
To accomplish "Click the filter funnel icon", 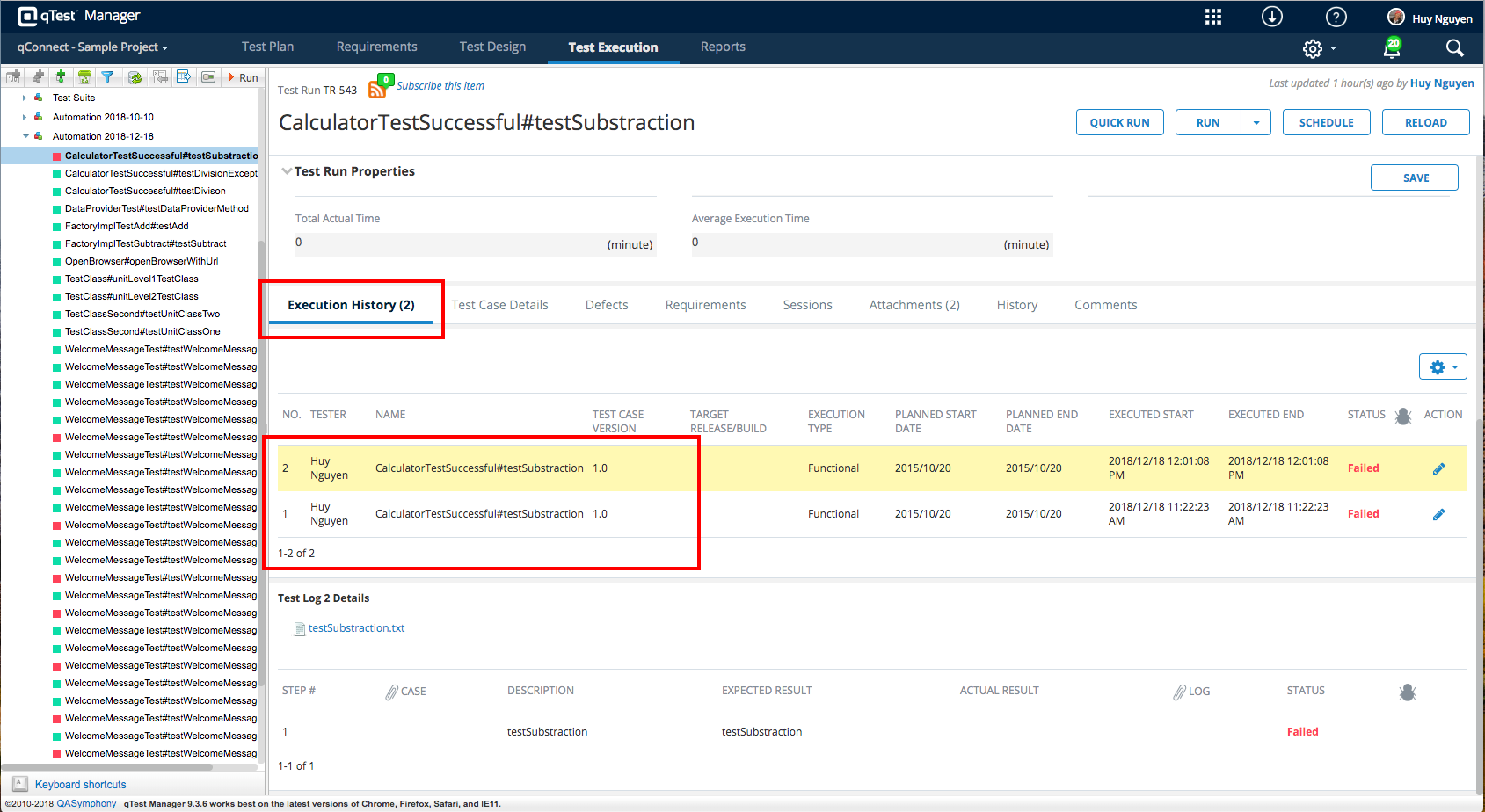I will pyautogui.click(x=107, y=77).
